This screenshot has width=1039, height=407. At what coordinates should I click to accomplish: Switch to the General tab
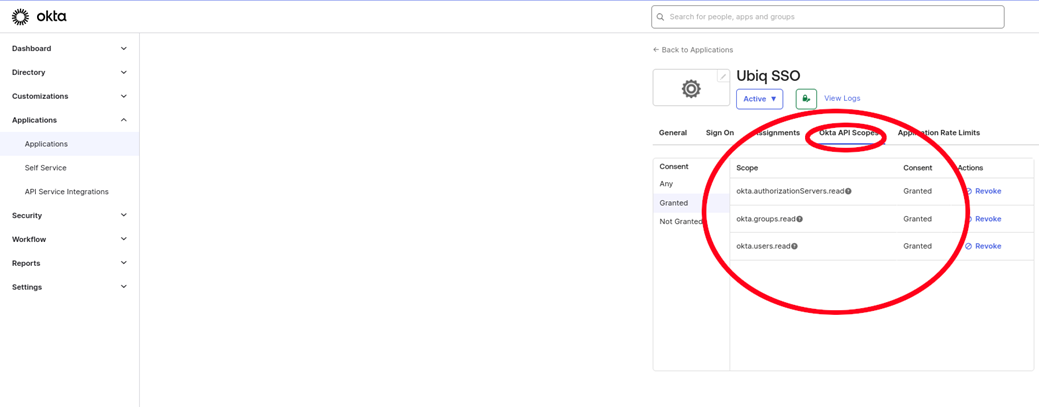[x=673, y=133]
